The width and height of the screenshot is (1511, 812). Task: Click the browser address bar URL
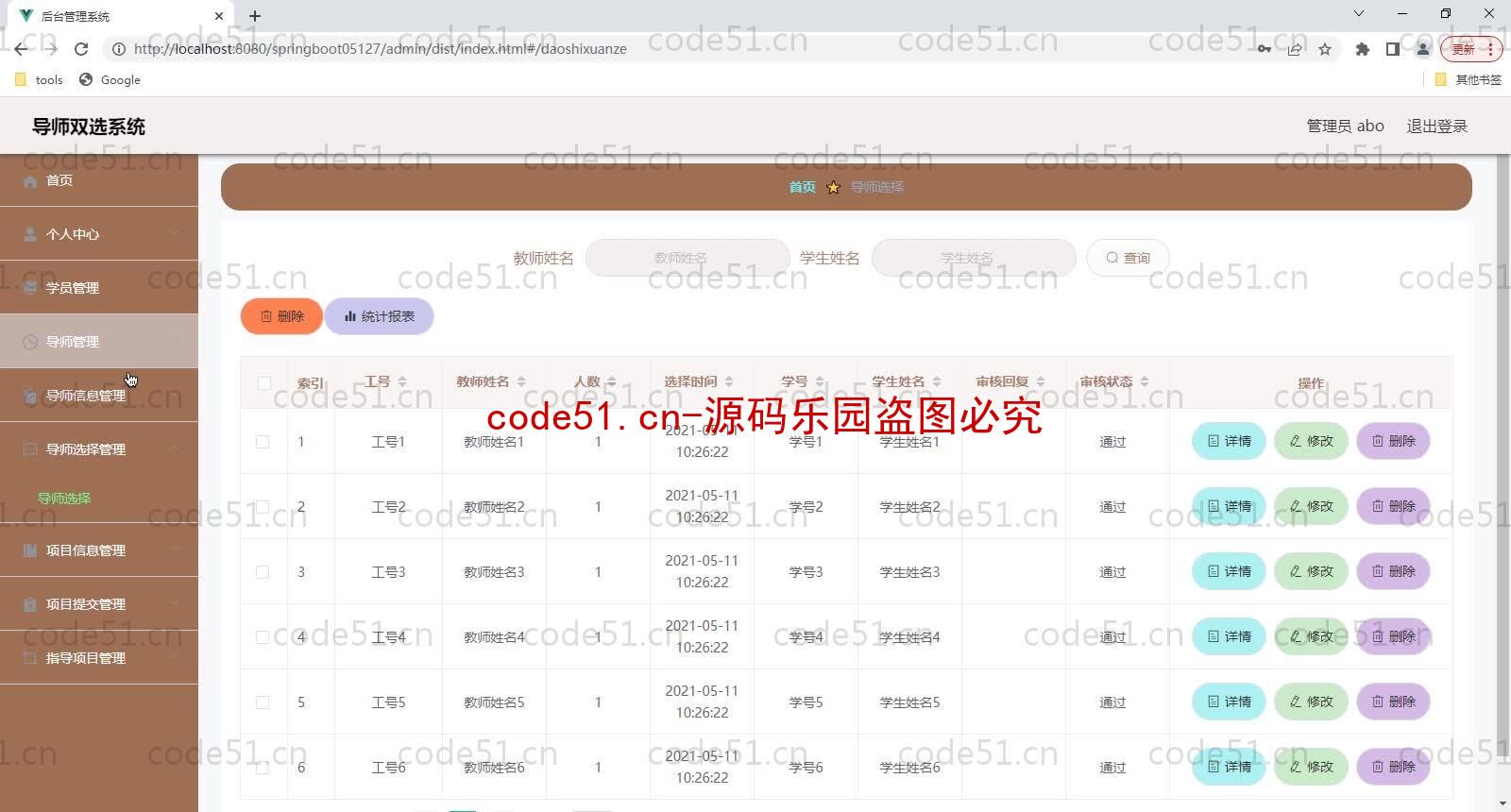pyautogui.click(x=380, y=49)
